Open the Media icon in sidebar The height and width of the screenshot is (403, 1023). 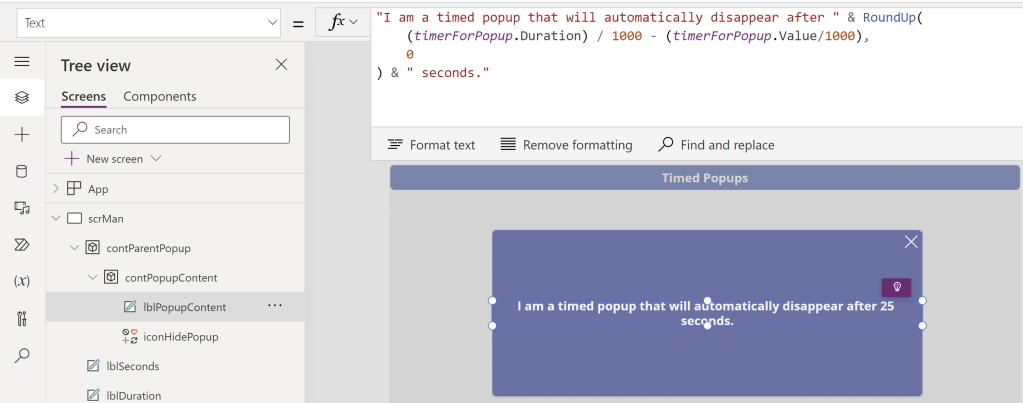coord(22,208)
